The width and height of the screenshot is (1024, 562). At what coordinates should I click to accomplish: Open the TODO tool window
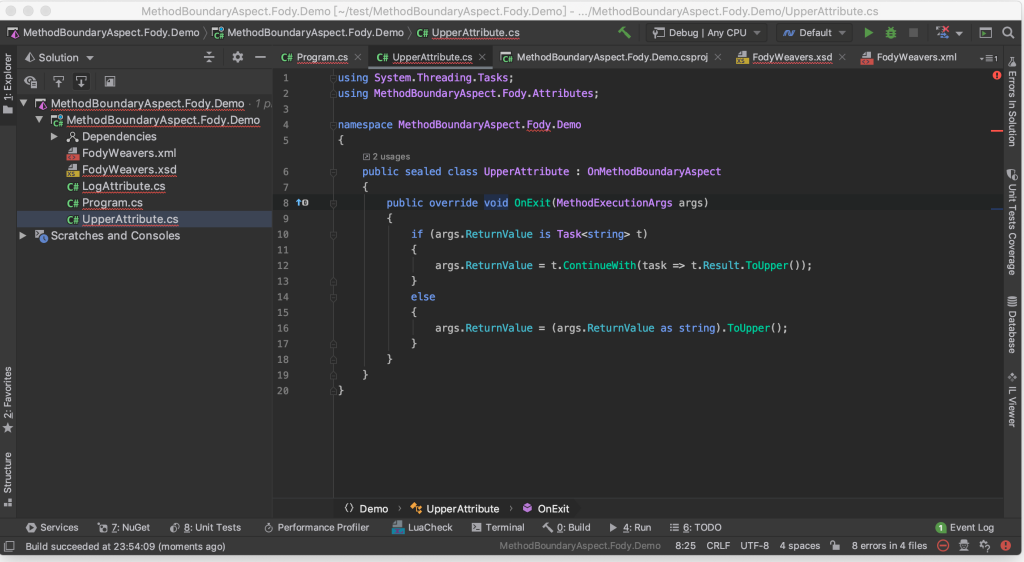696,527
